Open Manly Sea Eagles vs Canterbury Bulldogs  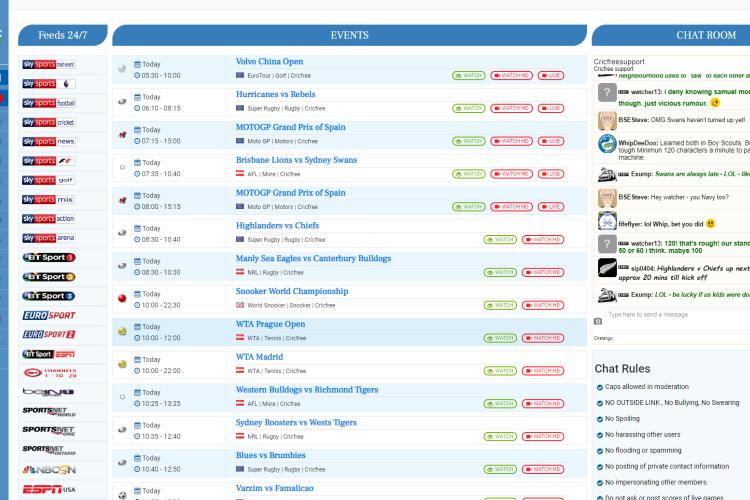[x=313, y=258]
